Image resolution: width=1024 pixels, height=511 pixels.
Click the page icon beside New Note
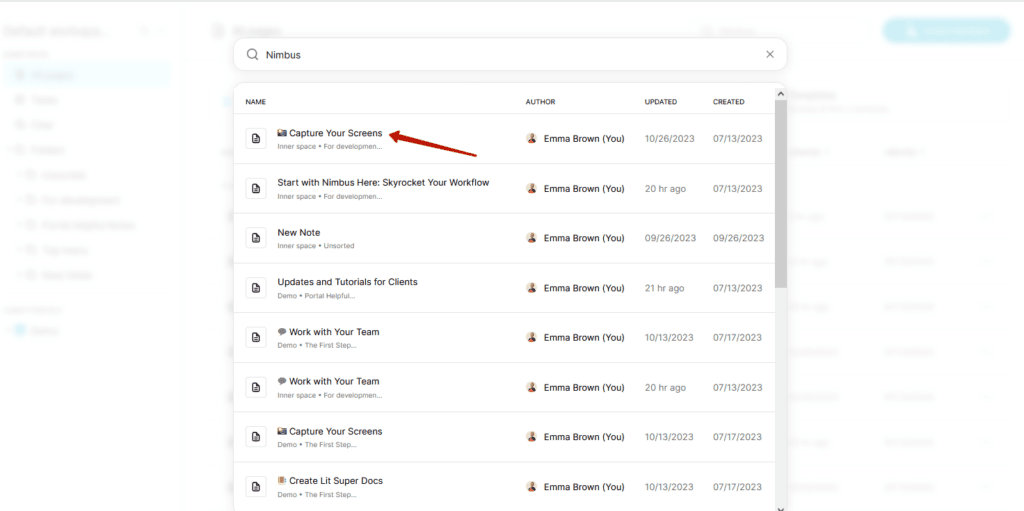point(256,238)
